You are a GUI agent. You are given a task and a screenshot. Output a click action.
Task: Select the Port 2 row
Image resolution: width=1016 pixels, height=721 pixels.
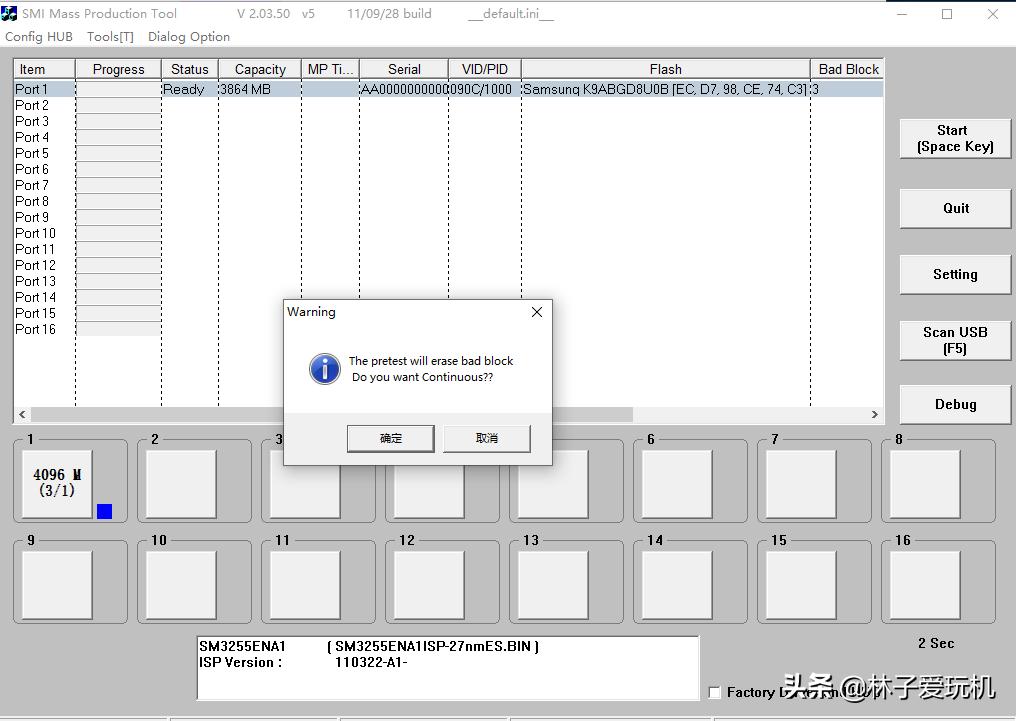click(x=448, y=105)
